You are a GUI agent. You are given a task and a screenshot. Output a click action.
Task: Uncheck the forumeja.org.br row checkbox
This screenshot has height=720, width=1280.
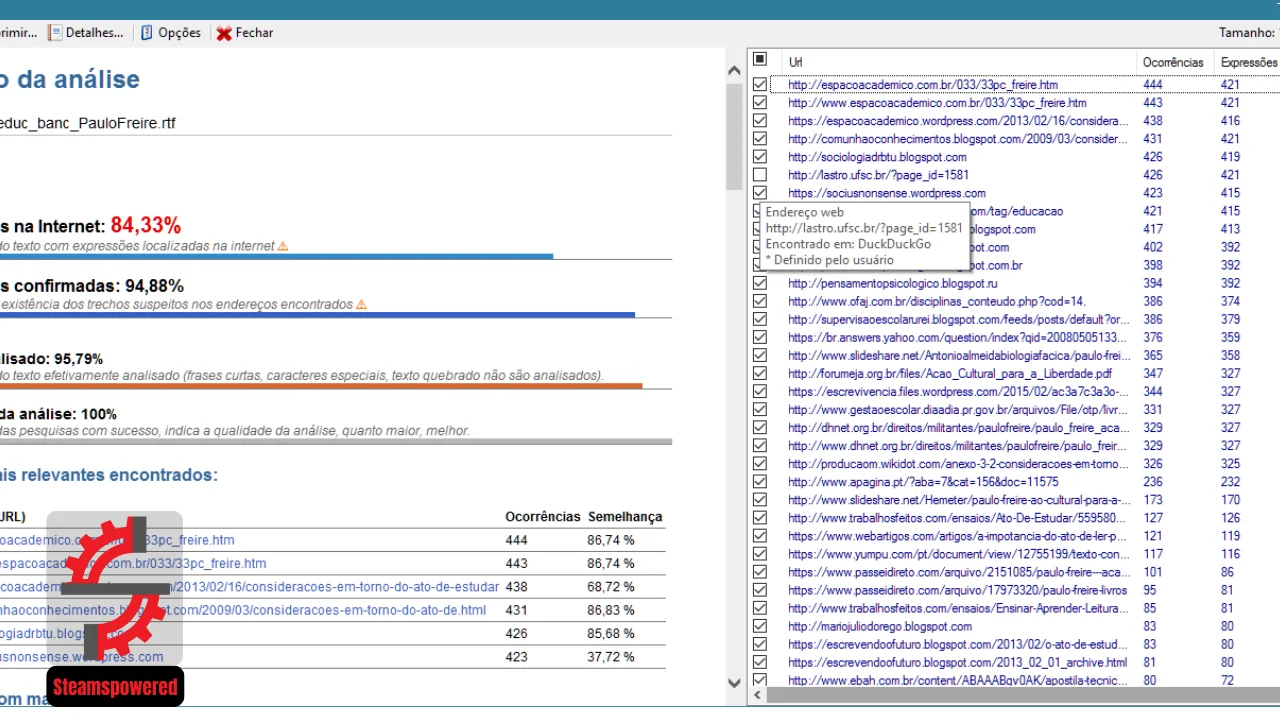pos(760,373)
